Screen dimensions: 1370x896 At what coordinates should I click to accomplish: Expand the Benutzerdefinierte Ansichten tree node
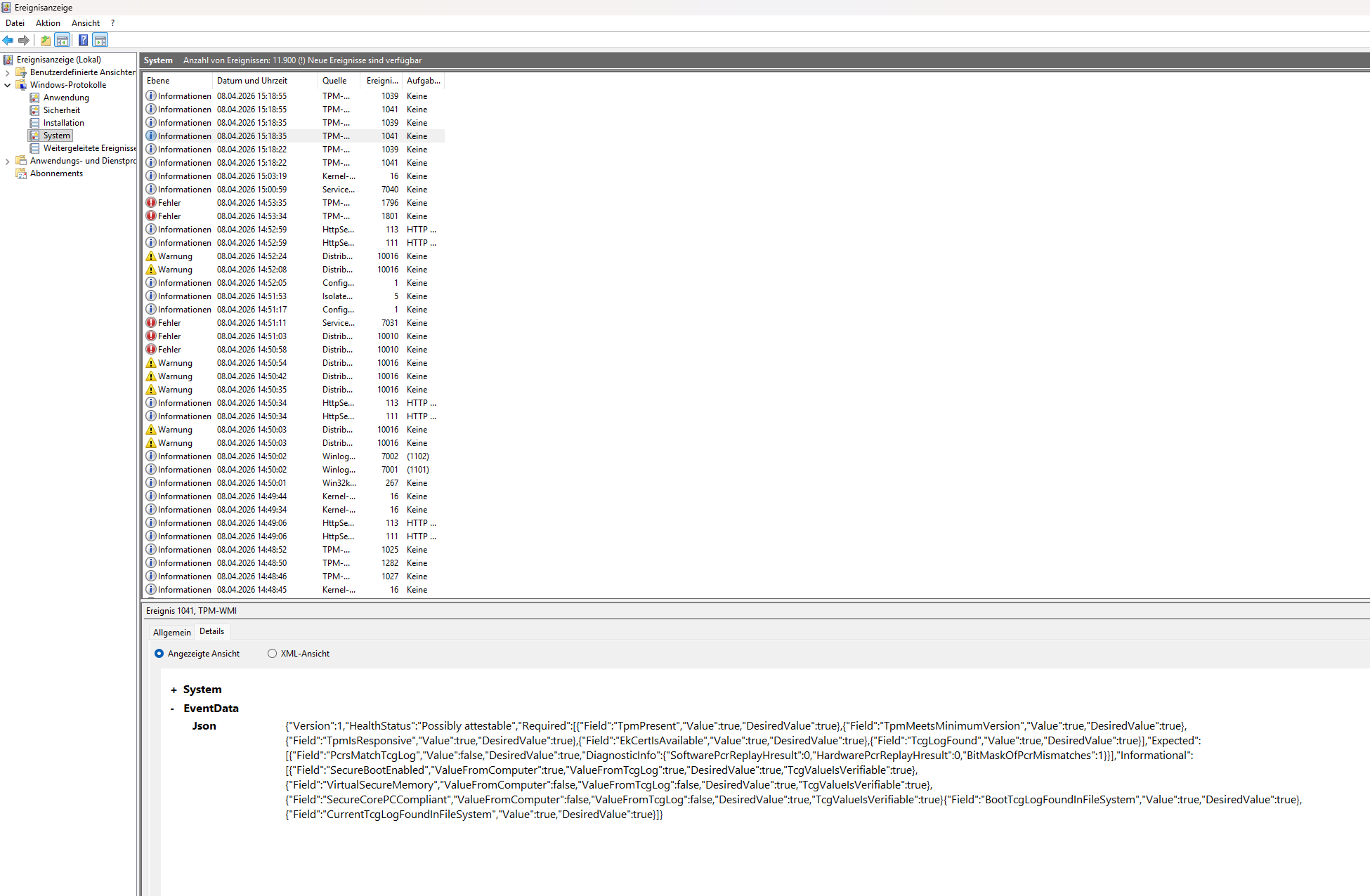[8, 72]
